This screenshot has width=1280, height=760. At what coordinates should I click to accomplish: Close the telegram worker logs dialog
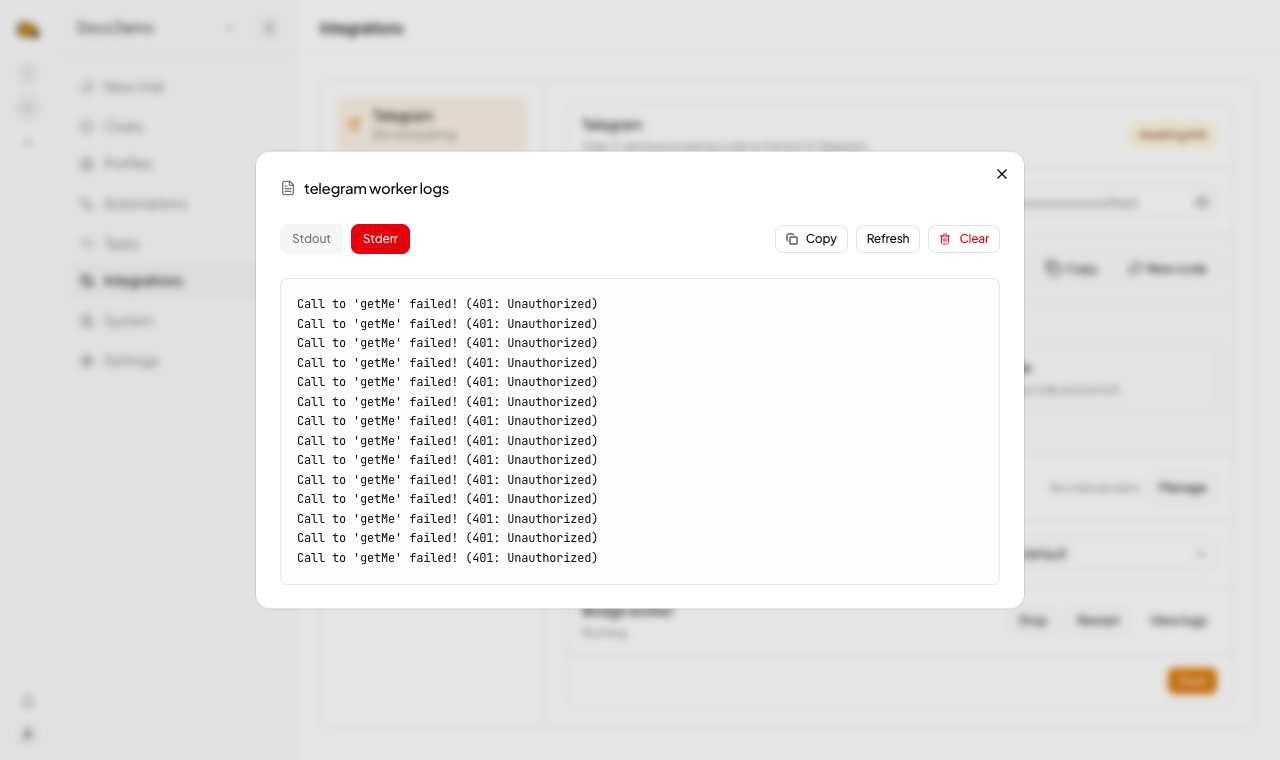[1002, 174]
